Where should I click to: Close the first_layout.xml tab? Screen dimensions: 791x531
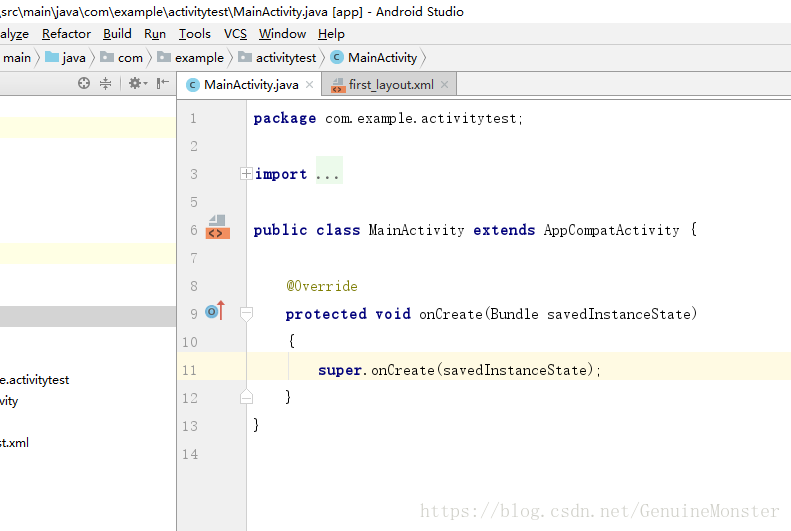tap(444, 85)
